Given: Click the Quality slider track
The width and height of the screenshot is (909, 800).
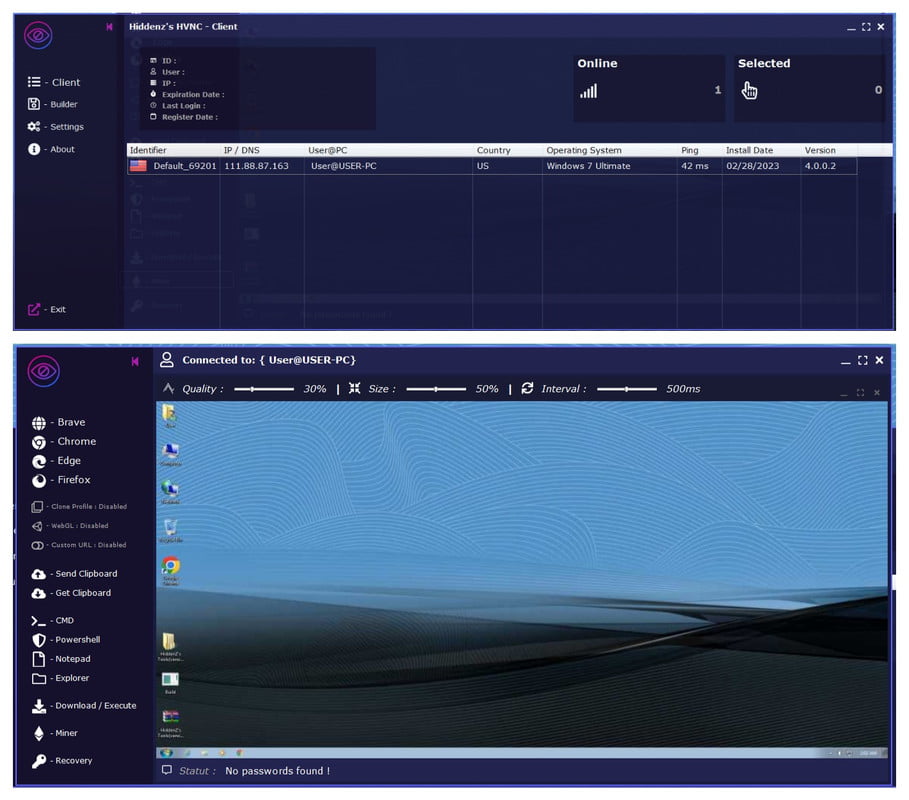Looking at the screenshot, I should click(x=264, y=389).
